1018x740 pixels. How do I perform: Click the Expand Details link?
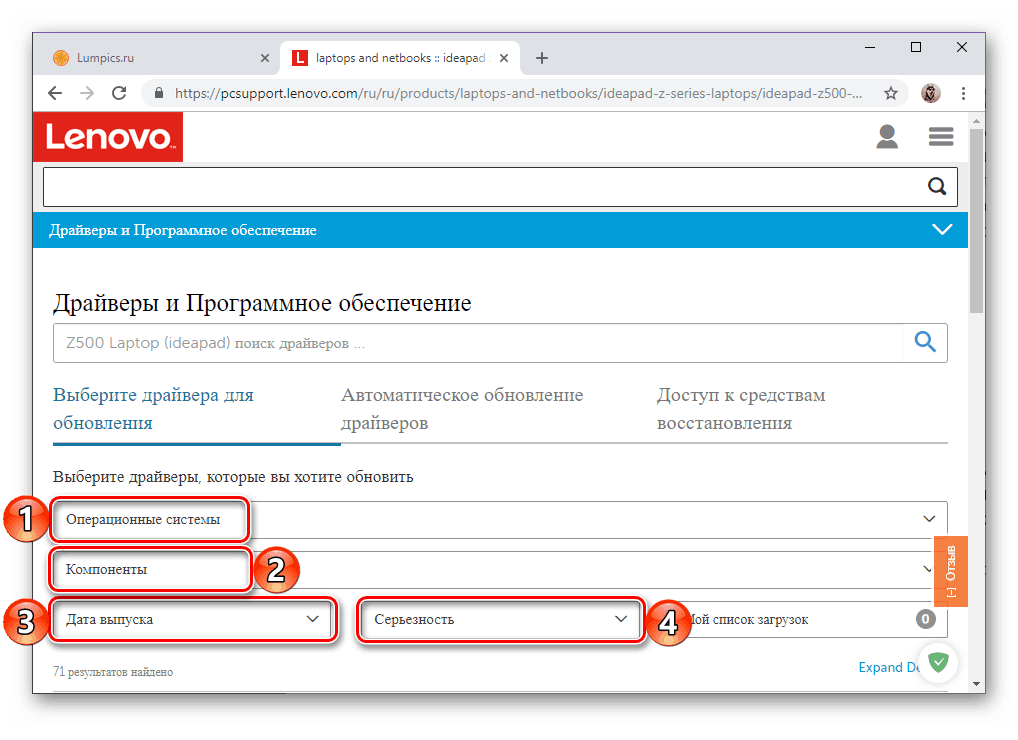tap(887, 667)
